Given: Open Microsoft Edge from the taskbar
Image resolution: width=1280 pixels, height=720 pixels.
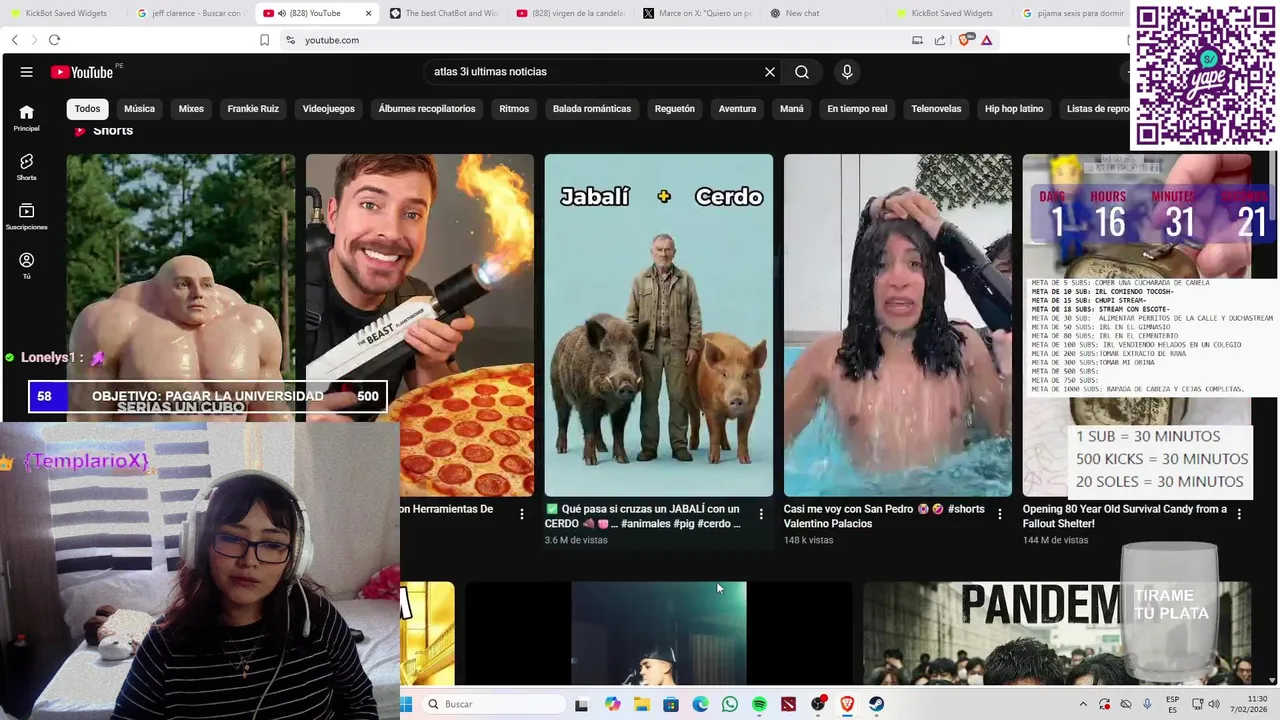Looking at the screenshot, I should 700,704.
